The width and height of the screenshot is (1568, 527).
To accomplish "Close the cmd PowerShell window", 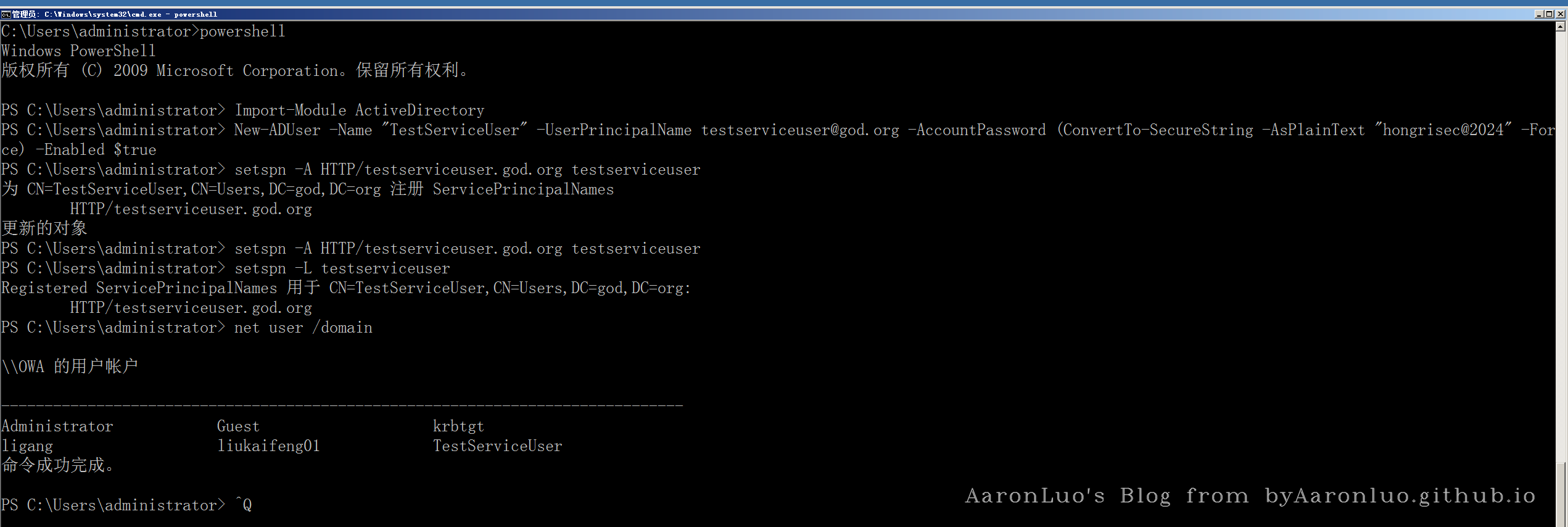I will pyautogui.click(x=1559, y=14).
